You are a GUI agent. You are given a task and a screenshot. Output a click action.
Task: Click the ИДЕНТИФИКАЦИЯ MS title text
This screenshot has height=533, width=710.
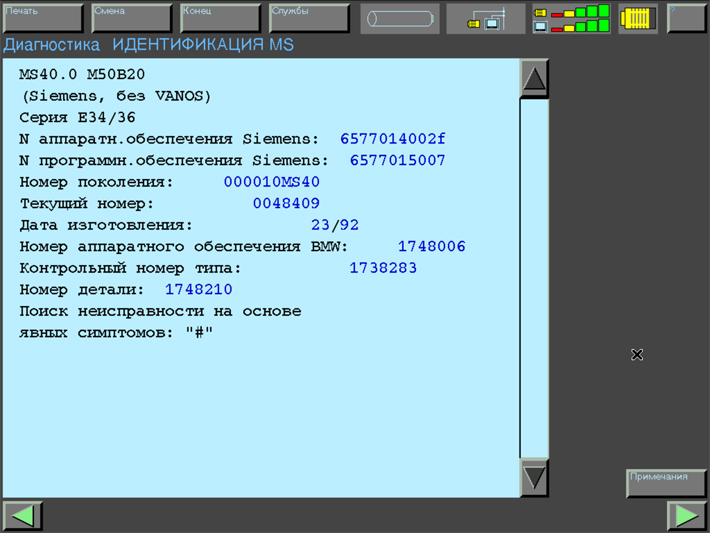[203, 45]
